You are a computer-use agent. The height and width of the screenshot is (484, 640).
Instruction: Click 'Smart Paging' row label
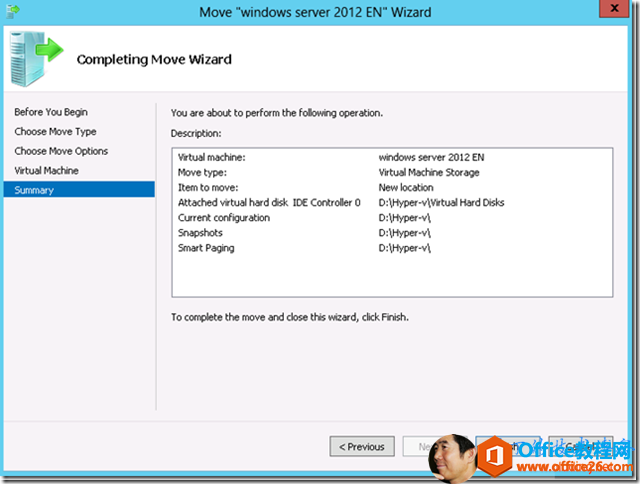pos(206,248)
